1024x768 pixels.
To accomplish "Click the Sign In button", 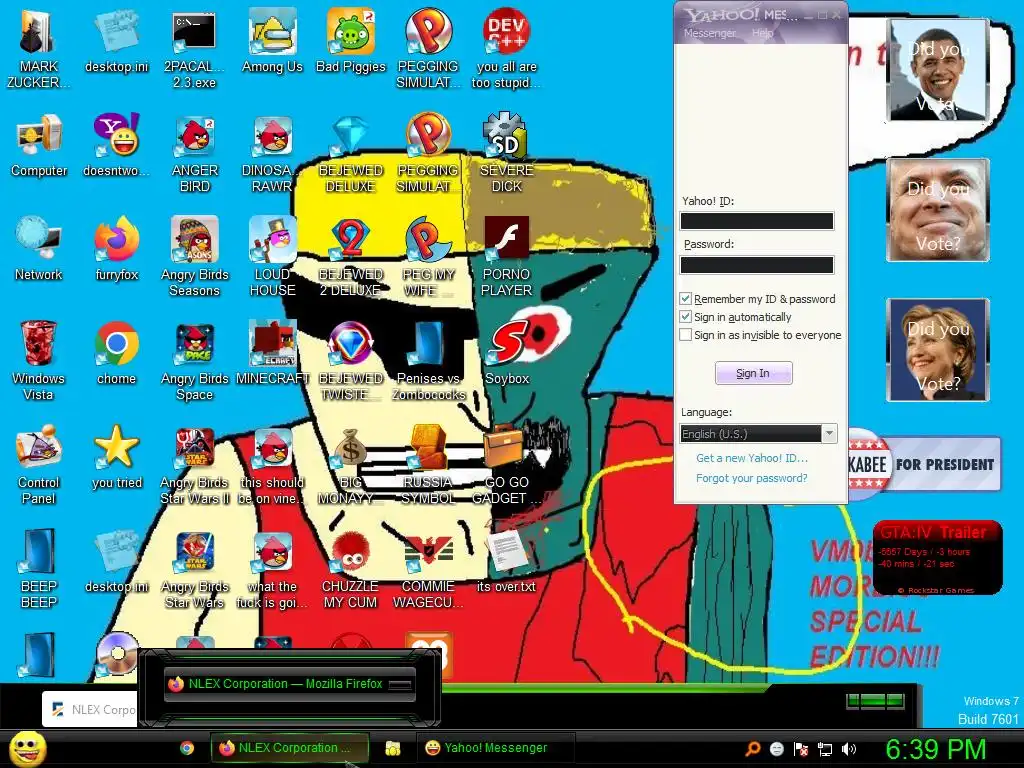I will click(x=754, y=373).
